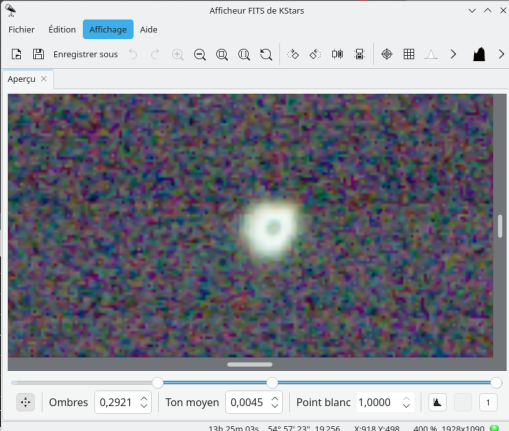
Task: Click the green status indicator light
Action: [495, 428]
